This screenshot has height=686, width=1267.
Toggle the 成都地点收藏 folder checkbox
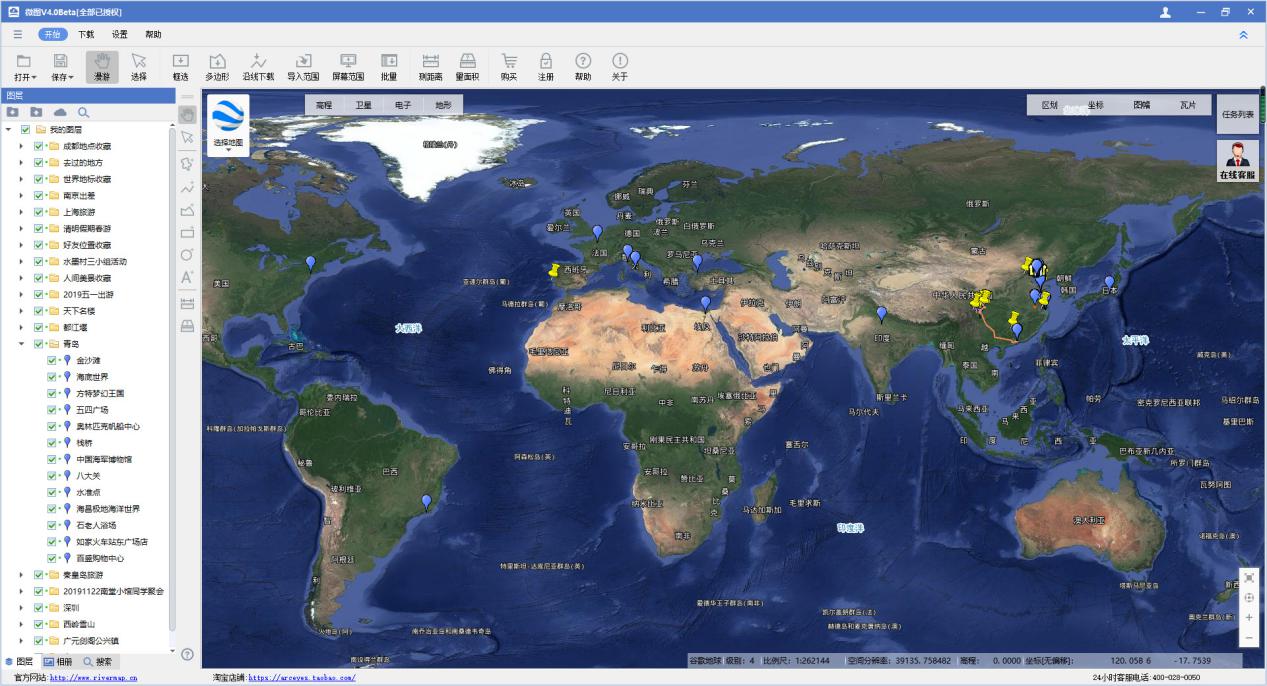point(39,146)
